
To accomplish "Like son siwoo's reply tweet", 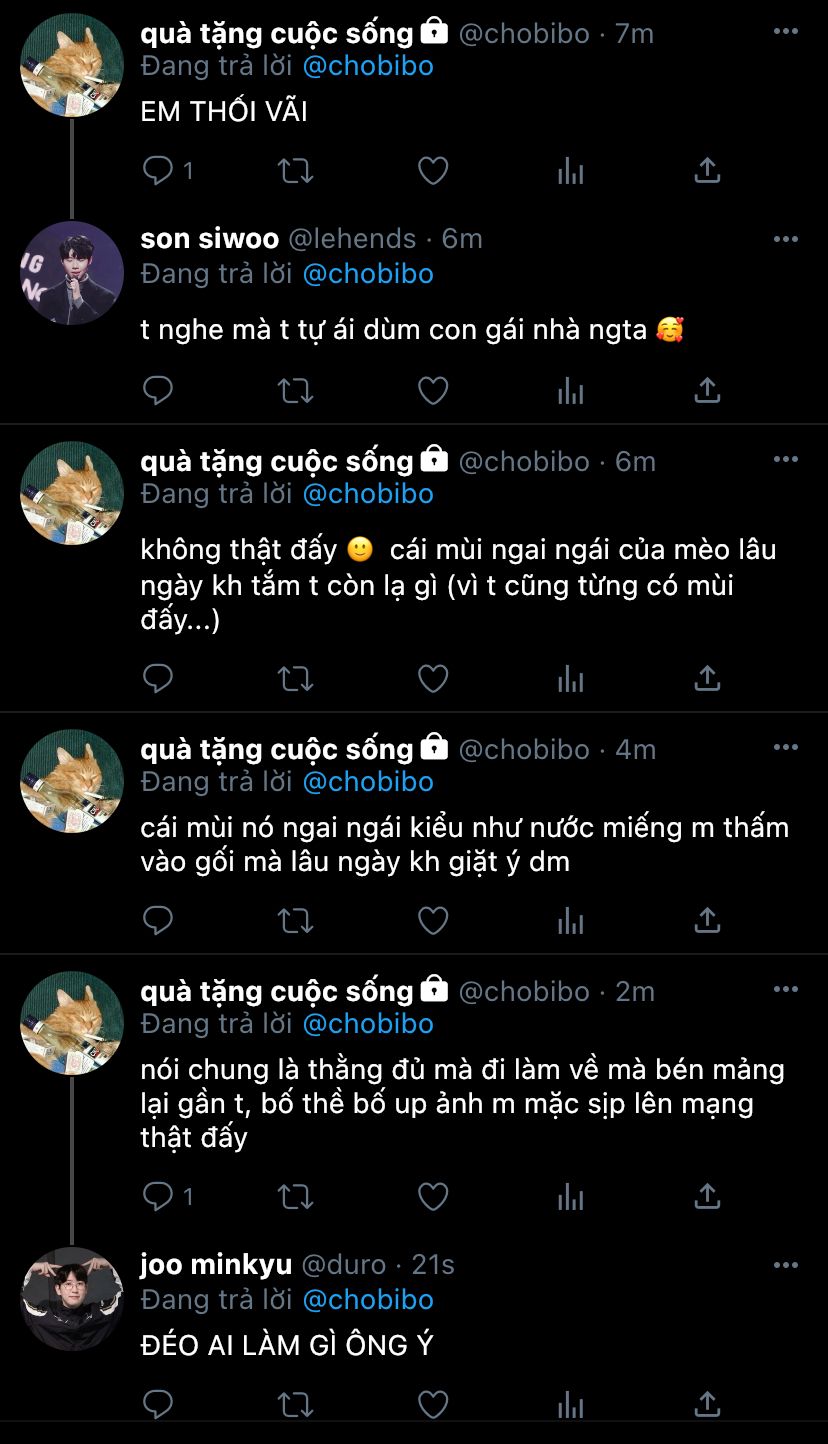I will [x=432, y=391].
